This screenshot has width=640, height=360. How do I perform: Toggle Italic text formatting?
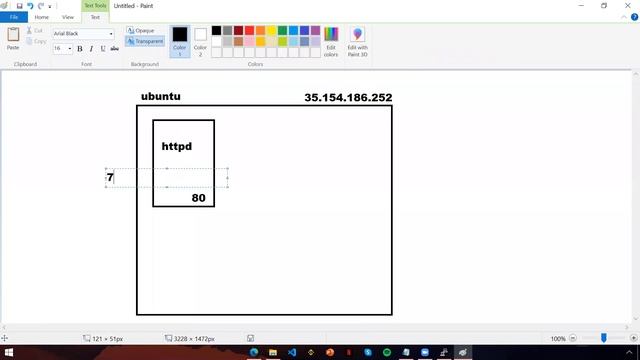91,49
